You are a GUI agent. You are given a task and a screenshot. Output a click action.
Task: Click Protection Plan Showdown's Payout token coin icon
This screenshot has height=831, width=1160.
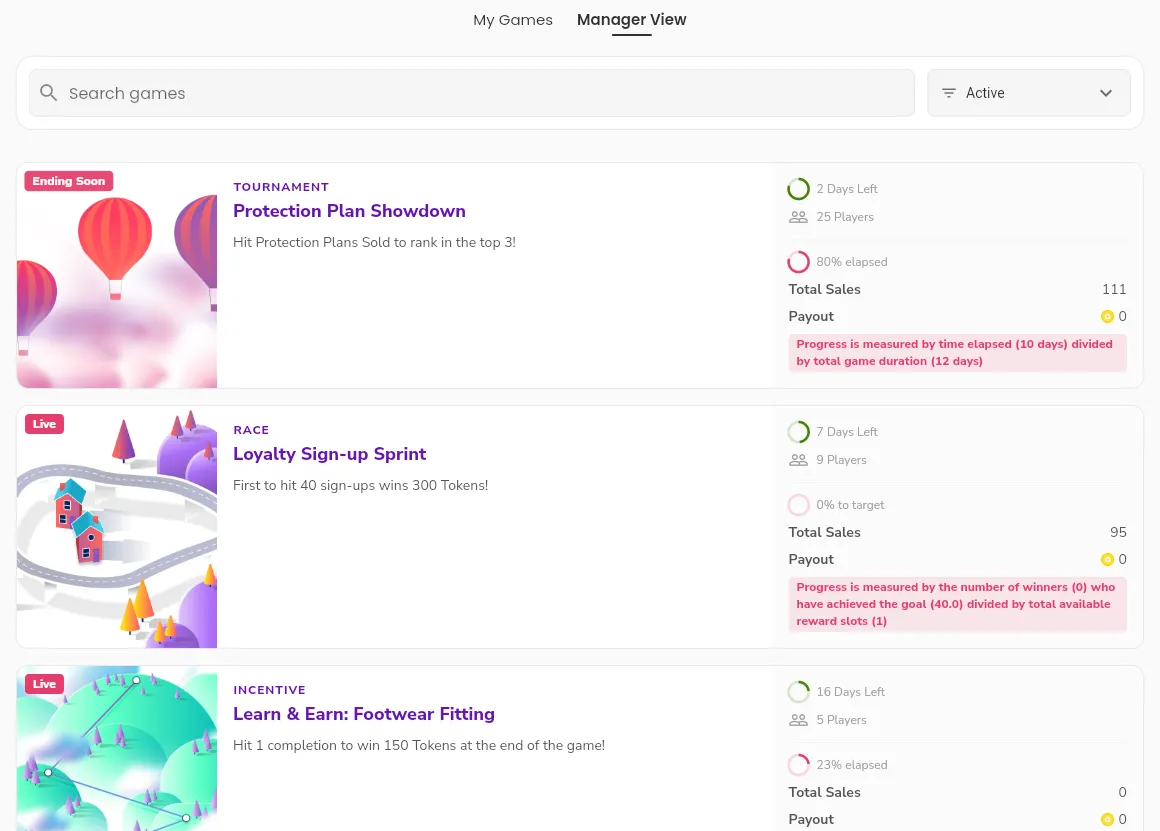pyautogui.click(x=1107, y=317)
